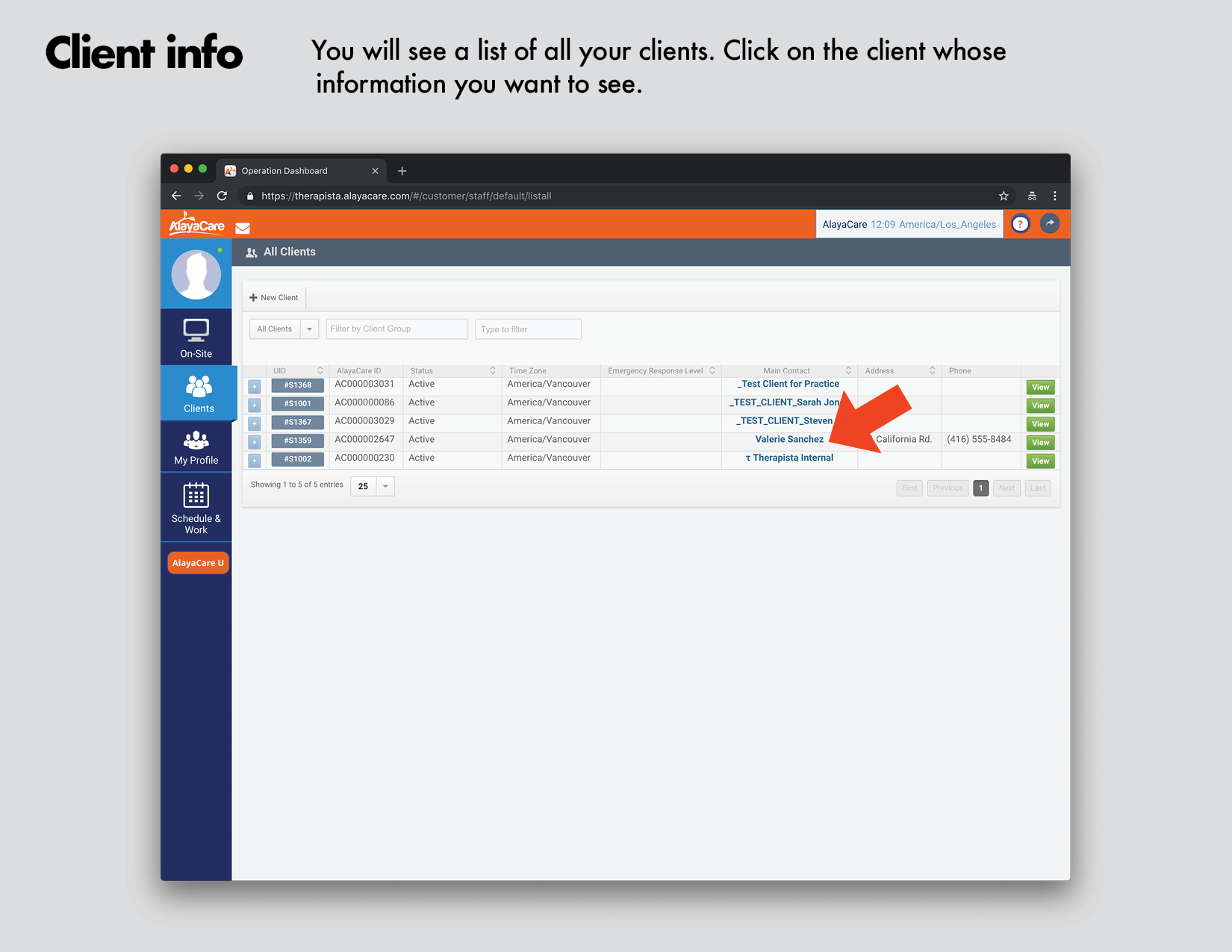Click View for _TEST_CLIENT_Steven row
Viewport: 1232px width, 952px height.
[1040, 424]
